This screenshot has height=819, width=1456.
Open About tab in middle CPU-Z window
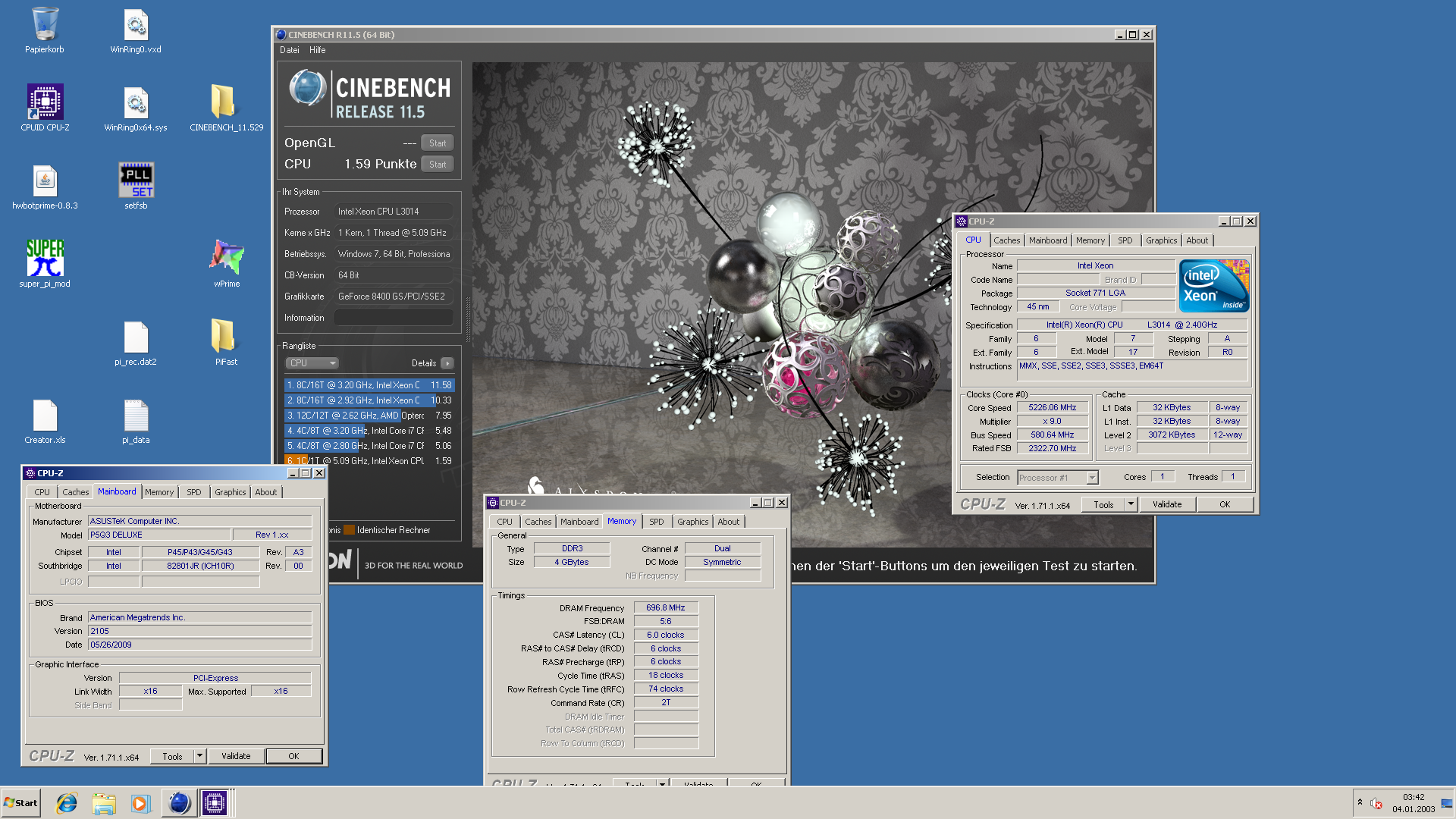click(x=728, y=522)
